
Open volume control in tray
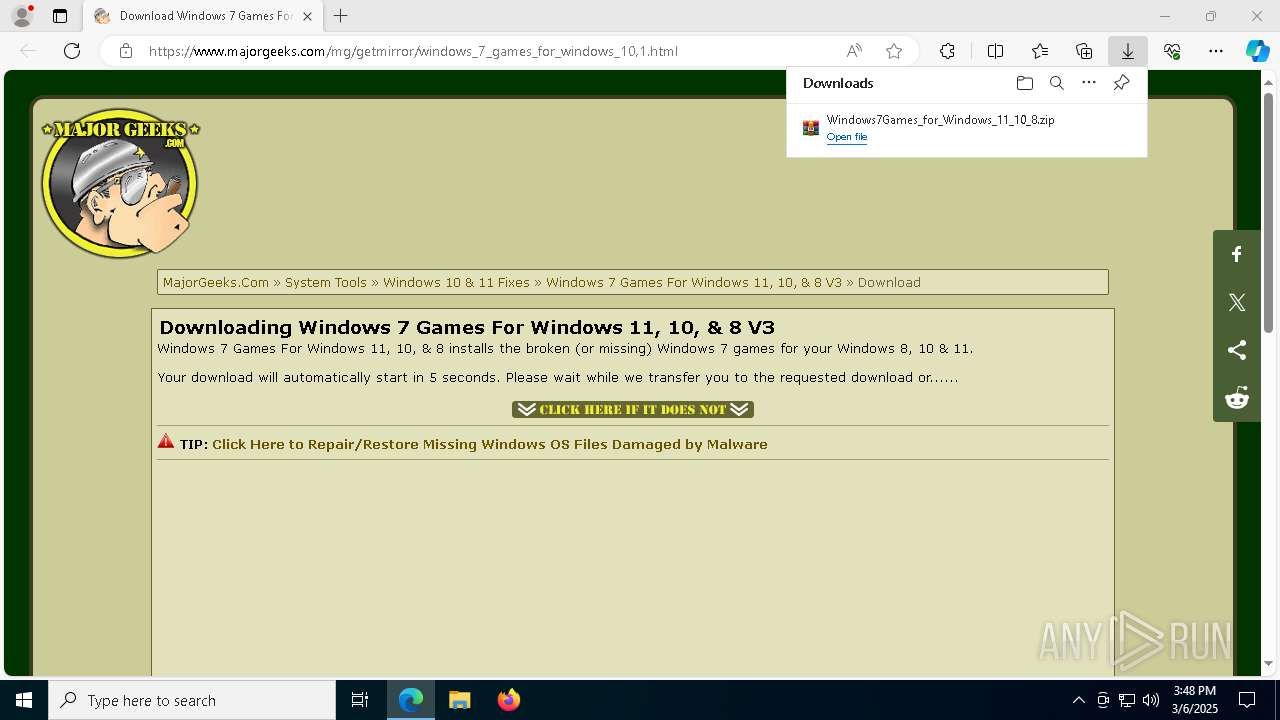1151,700
